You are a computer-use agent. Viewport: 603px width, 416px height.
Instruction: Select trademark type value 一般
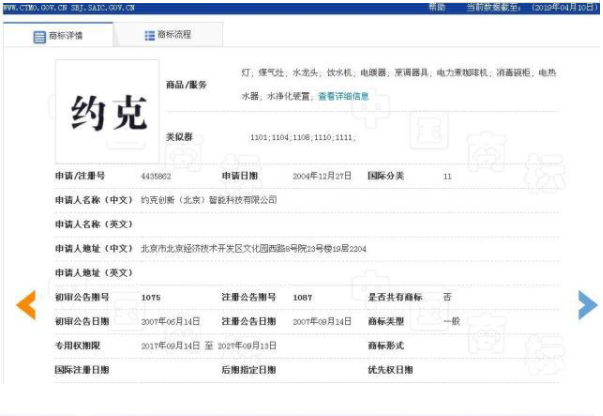(x=451, y=321)
